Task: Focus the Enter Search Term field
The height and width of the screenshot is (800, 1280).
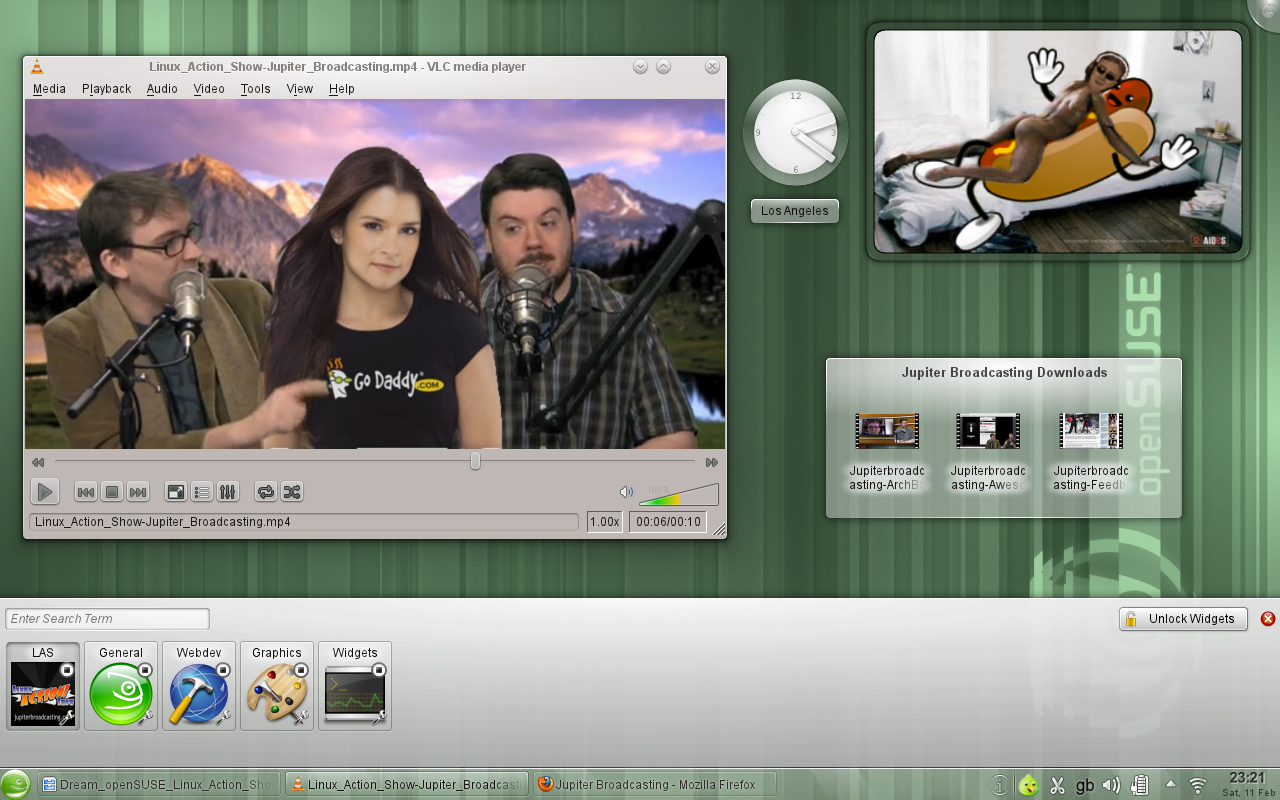Action: point(108,619)
